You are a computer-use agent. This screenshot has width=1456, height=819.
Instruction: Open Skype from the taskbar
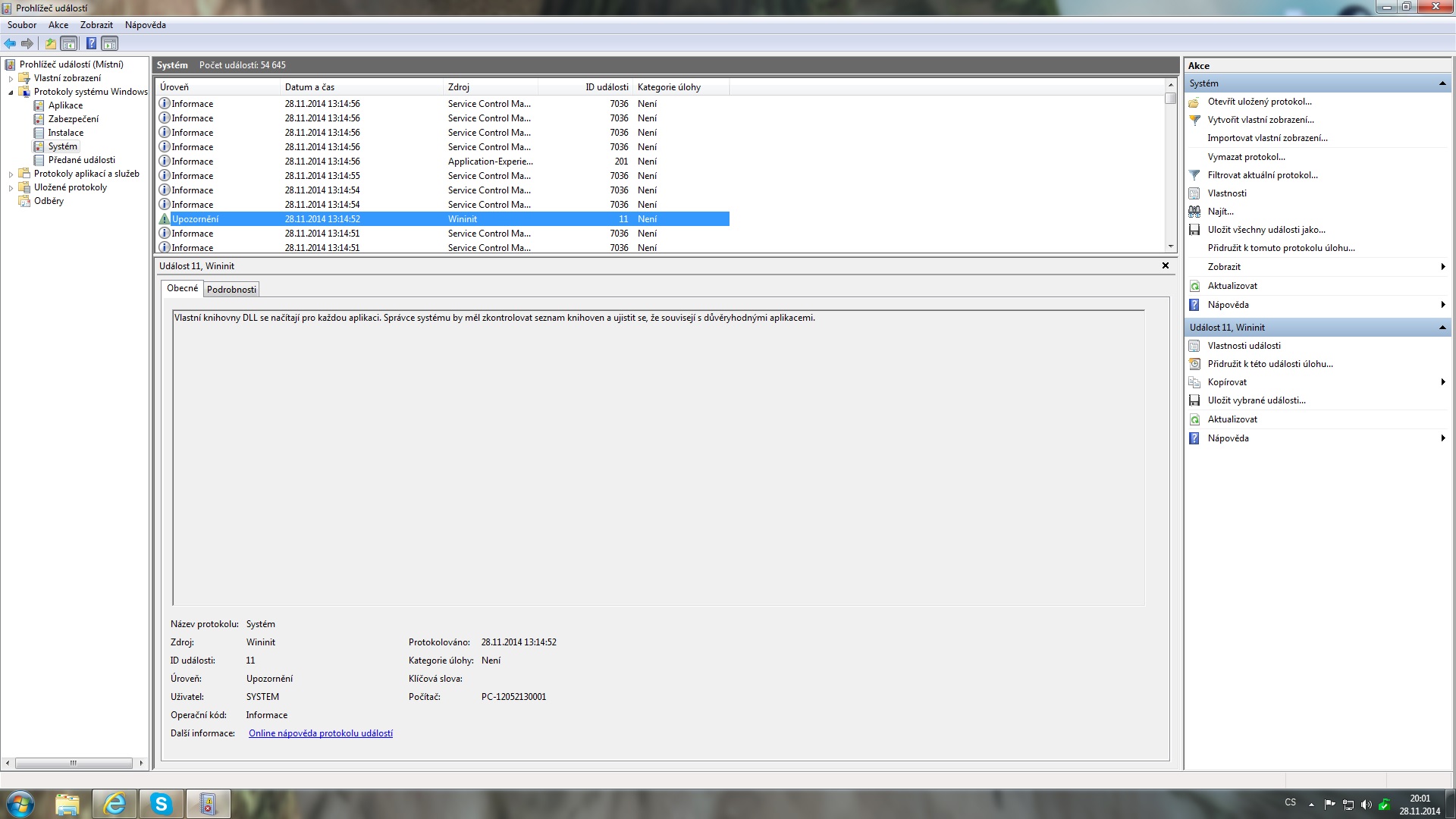pos(161,803)
